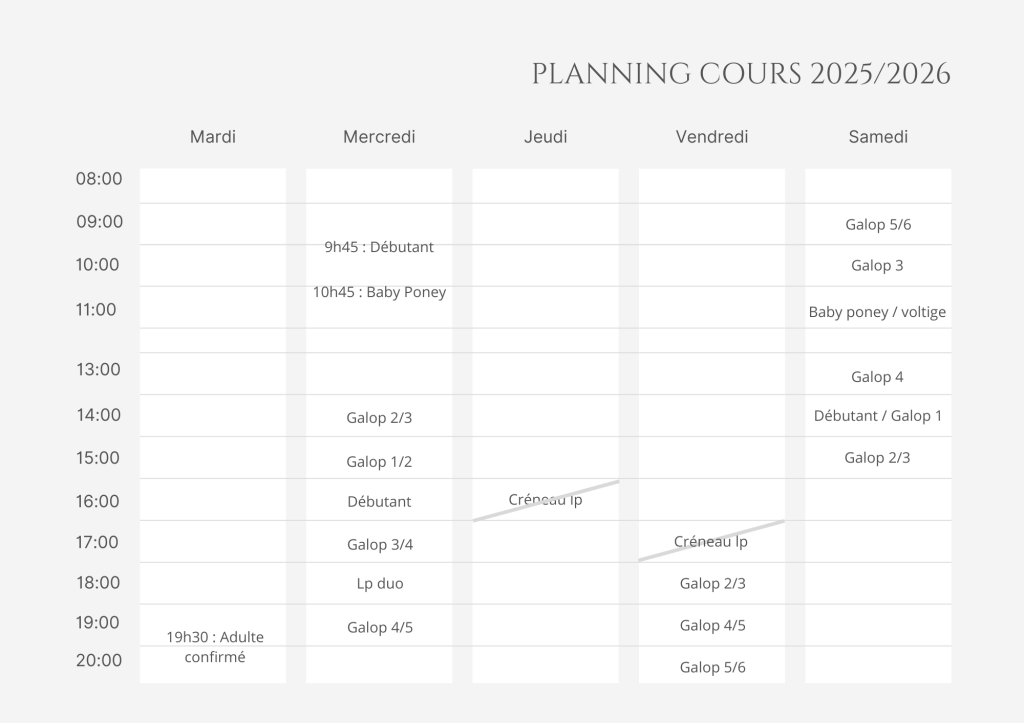Select the Lp duo lesson on Mercredi
This screenshot has width=1024, height=723.
(x=379, y=583)
